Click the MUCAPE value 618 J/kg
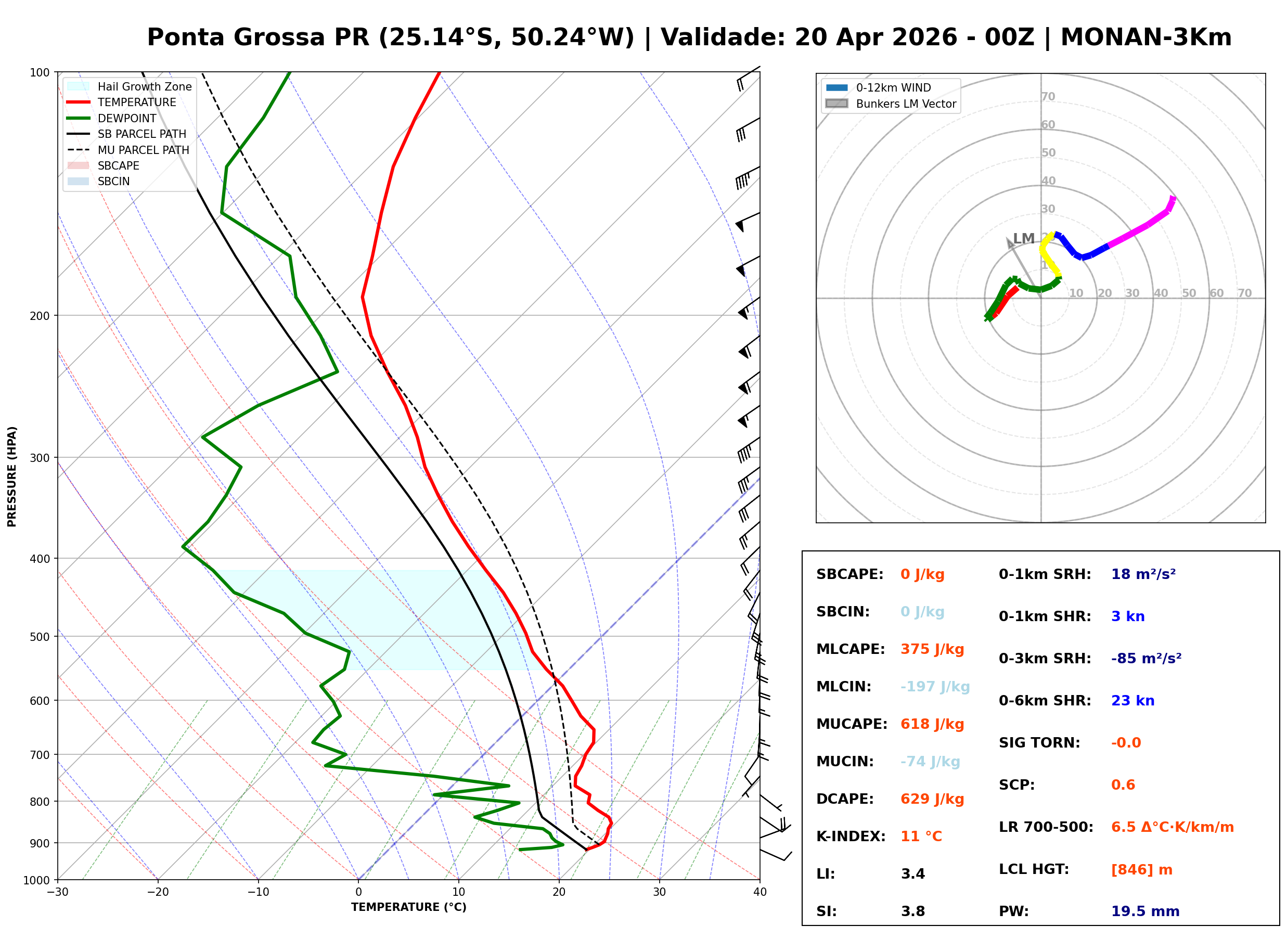This screenshot has width=1287, height=952. click(932, 724)
